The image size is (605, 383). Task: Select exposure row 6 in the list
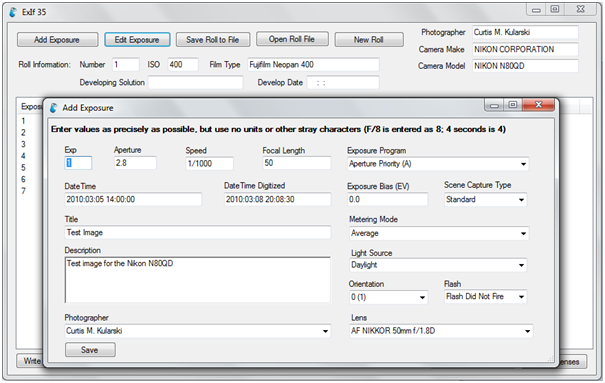(x=23, y=179)
